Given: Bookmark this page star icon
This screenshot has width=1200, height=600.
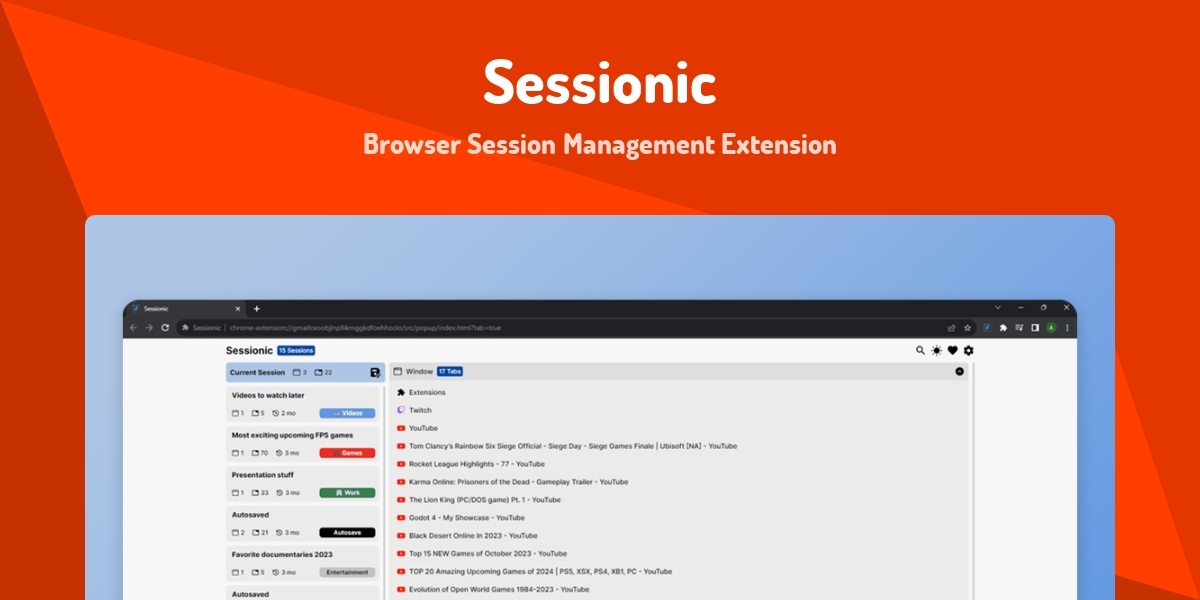Looking at the screenshot, I should point(967,327).
